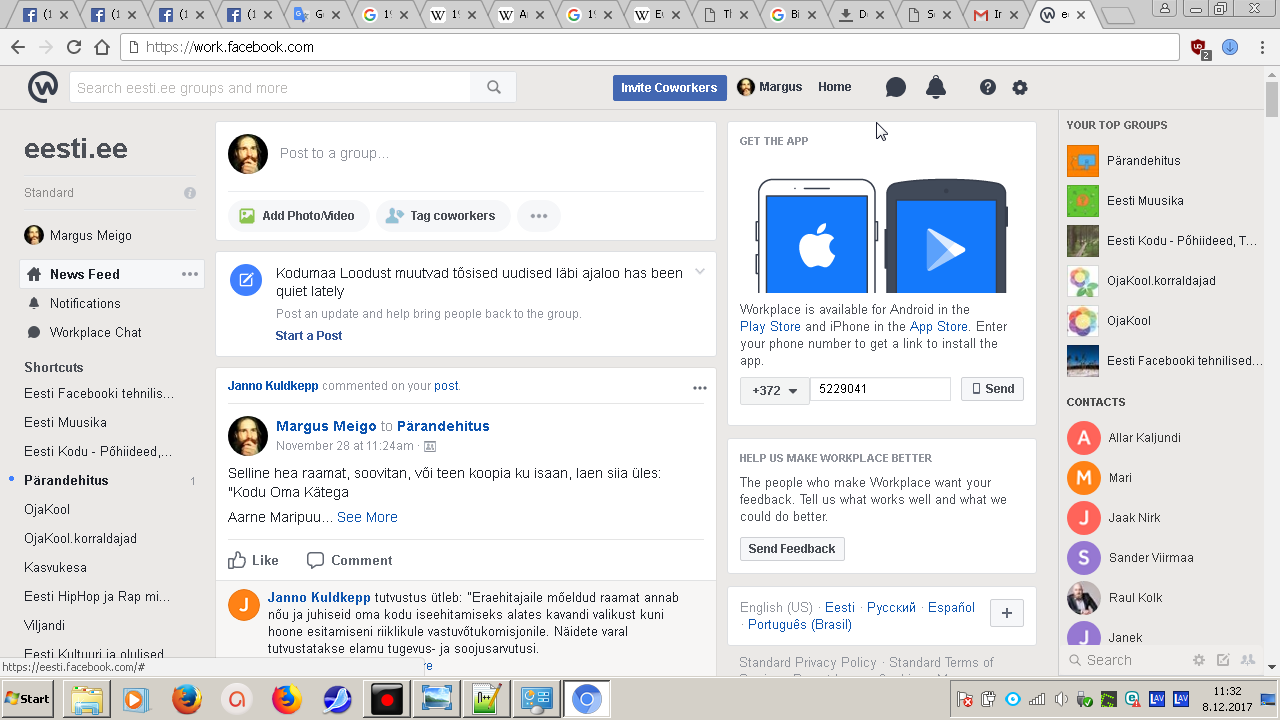
Task: Open post options ellipsis on Janno's comment story
Action: click(700, 388)
